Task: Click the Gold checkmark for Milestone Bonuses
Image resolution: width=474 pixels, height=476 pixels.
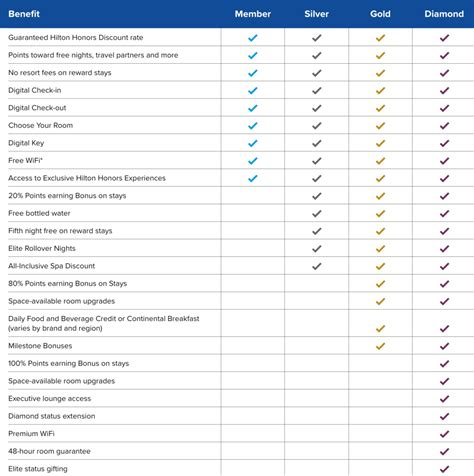Action: click(x=380, y=346)
